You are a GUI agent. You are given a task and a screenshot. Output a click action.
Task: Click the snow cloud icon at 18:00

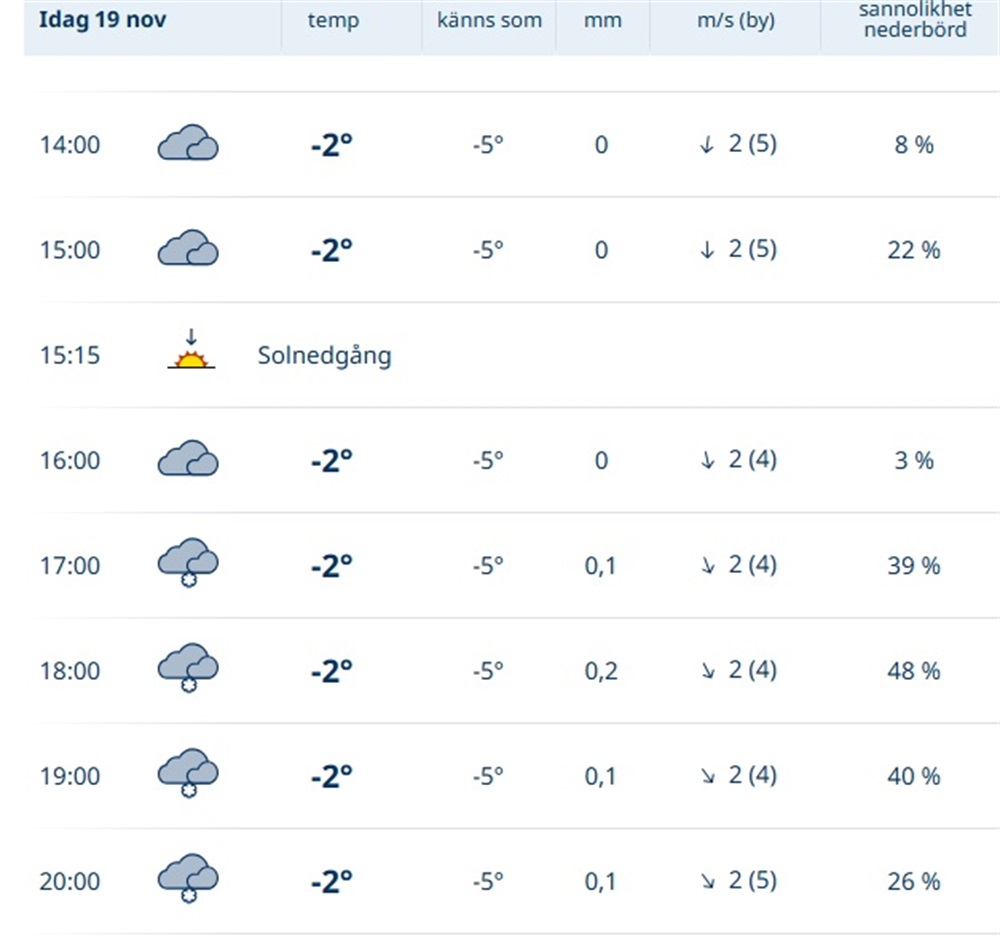point(188,669)
